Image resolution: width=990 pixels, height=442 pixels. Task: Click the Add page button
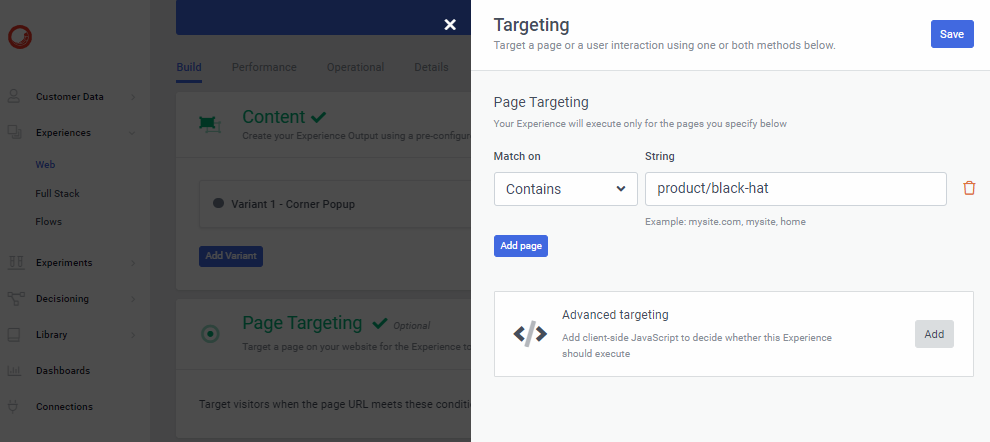[520, 246]
